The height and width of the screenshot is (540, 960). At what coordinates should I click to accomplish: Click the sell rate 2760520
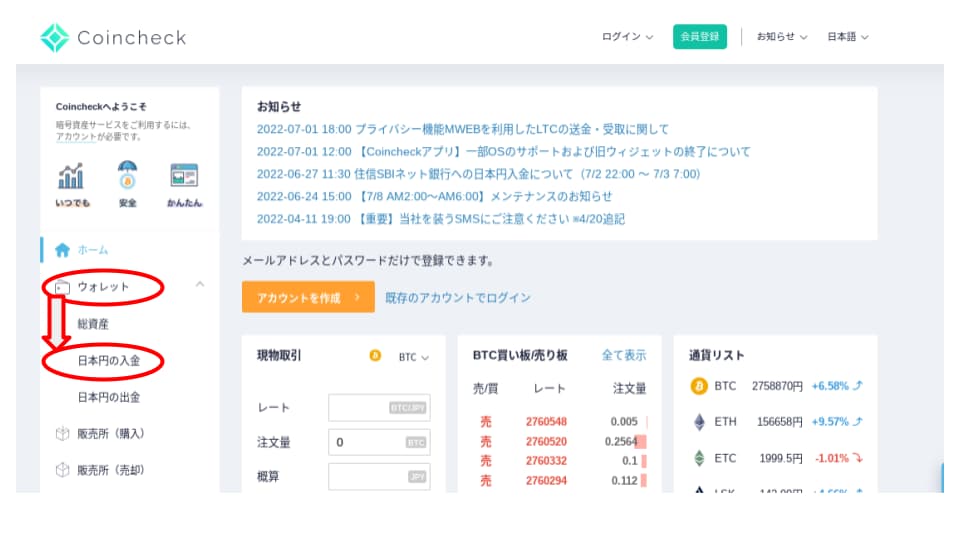(x=546, y=441)
